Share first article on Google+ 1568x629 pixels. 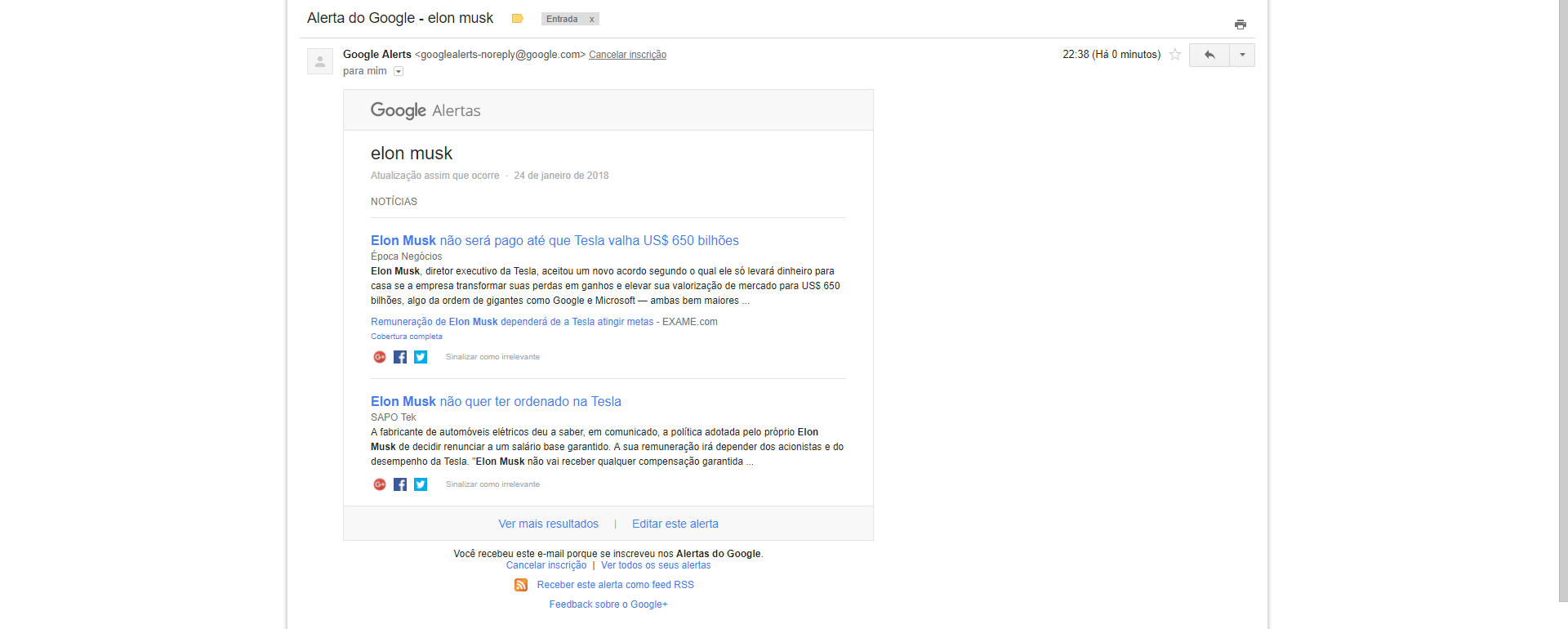(380, 357)
